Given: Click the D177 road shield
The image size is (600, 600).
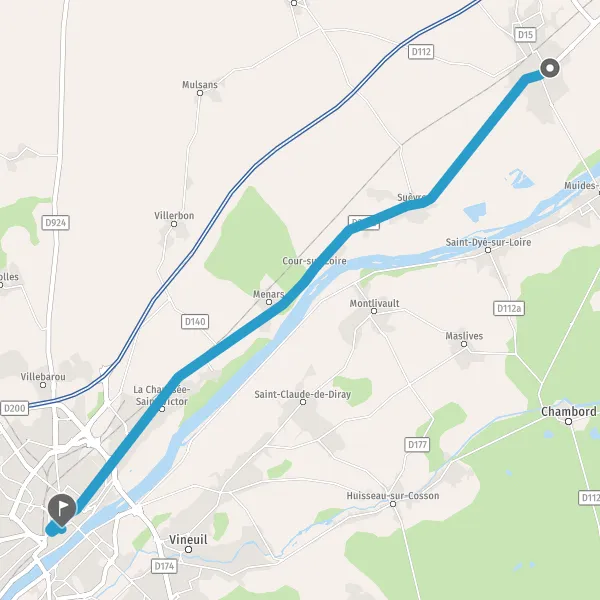Looking at the screenshot, I should click(x=417, y=444).
